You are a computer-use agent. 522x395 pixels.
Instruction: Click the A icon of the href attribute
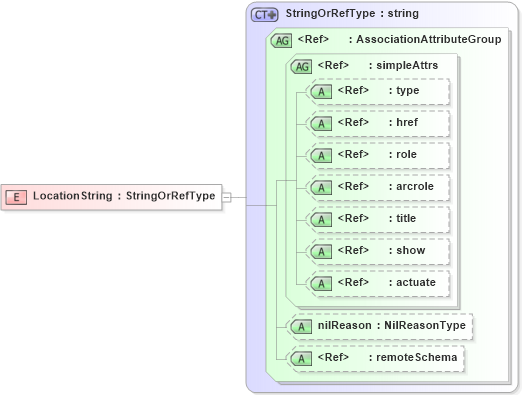coord(321,124)
